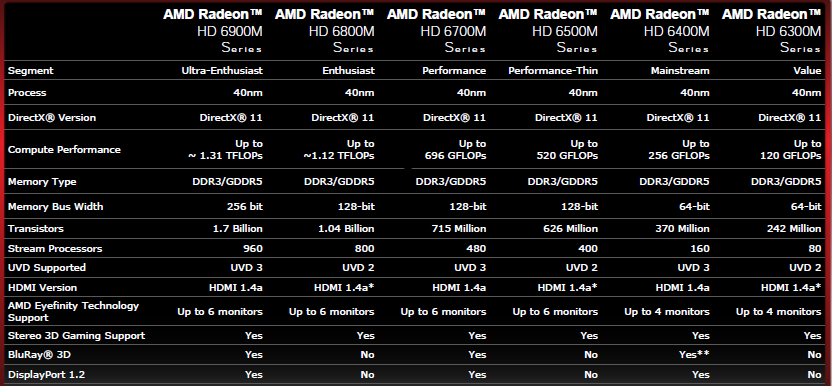Select the Yes** BluRay 3D cell
This screenshot has width=832, height=386.
click(694, 355)
